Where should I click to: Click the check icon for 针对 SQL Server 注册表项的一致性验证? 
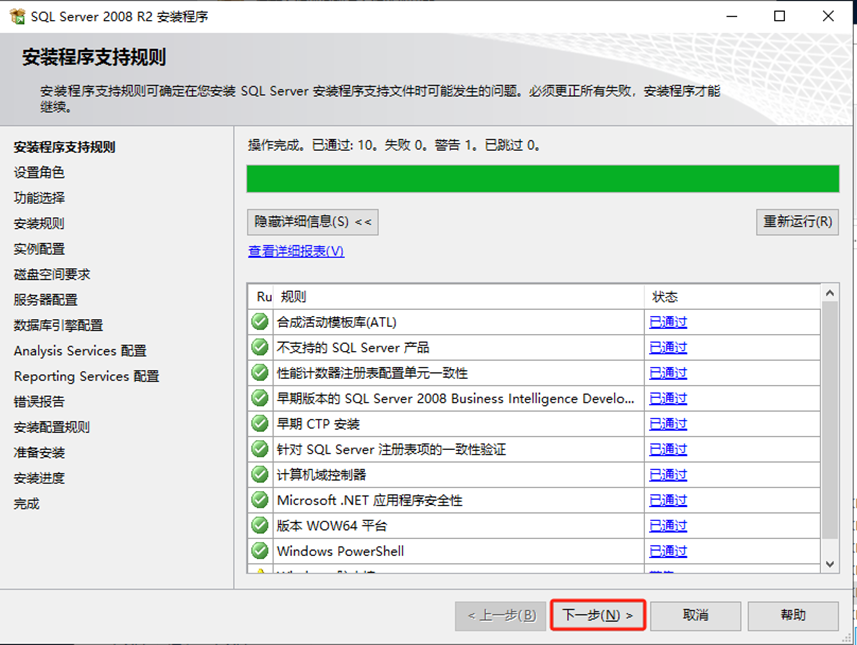pos(260,449)
